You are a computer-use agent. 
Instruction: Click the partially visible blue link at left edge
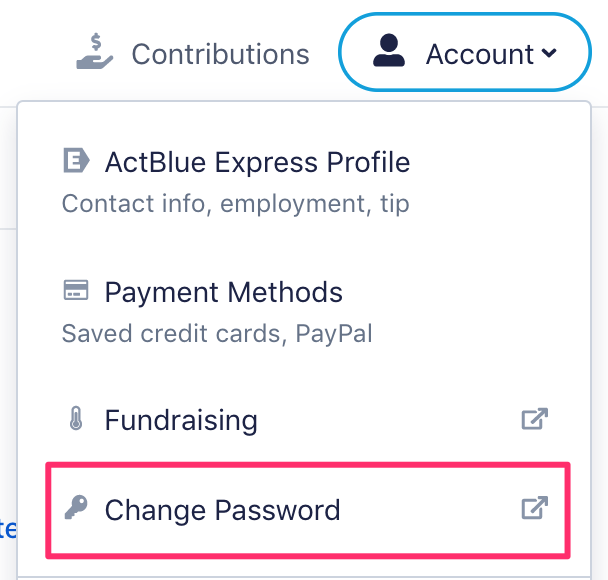[8, 530]
